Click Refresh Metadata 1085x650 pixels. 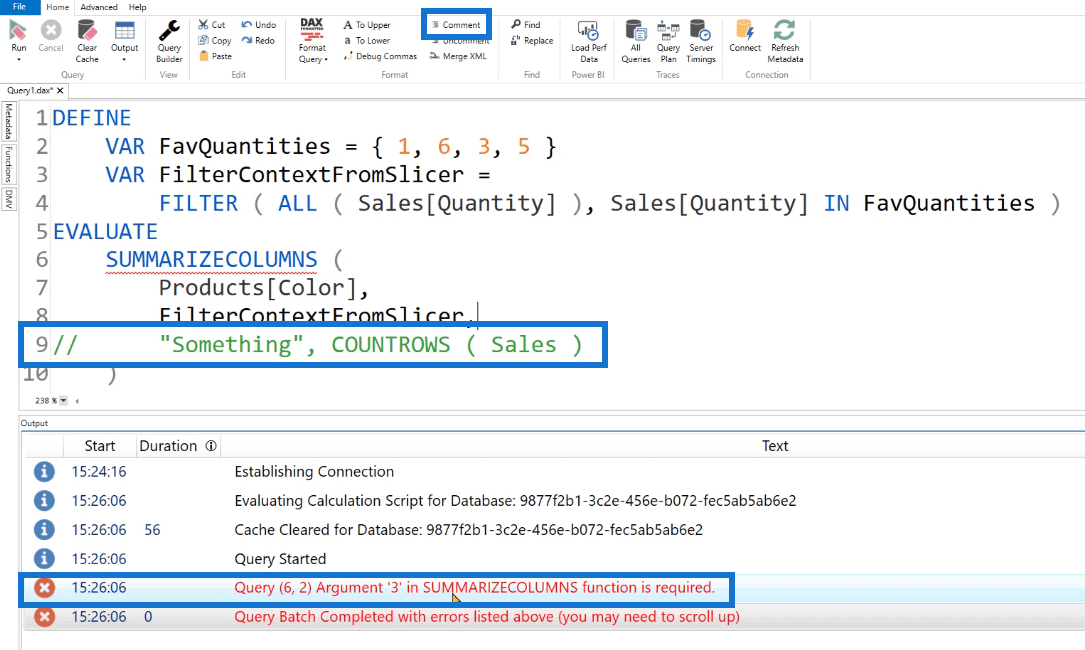point(785,42)
